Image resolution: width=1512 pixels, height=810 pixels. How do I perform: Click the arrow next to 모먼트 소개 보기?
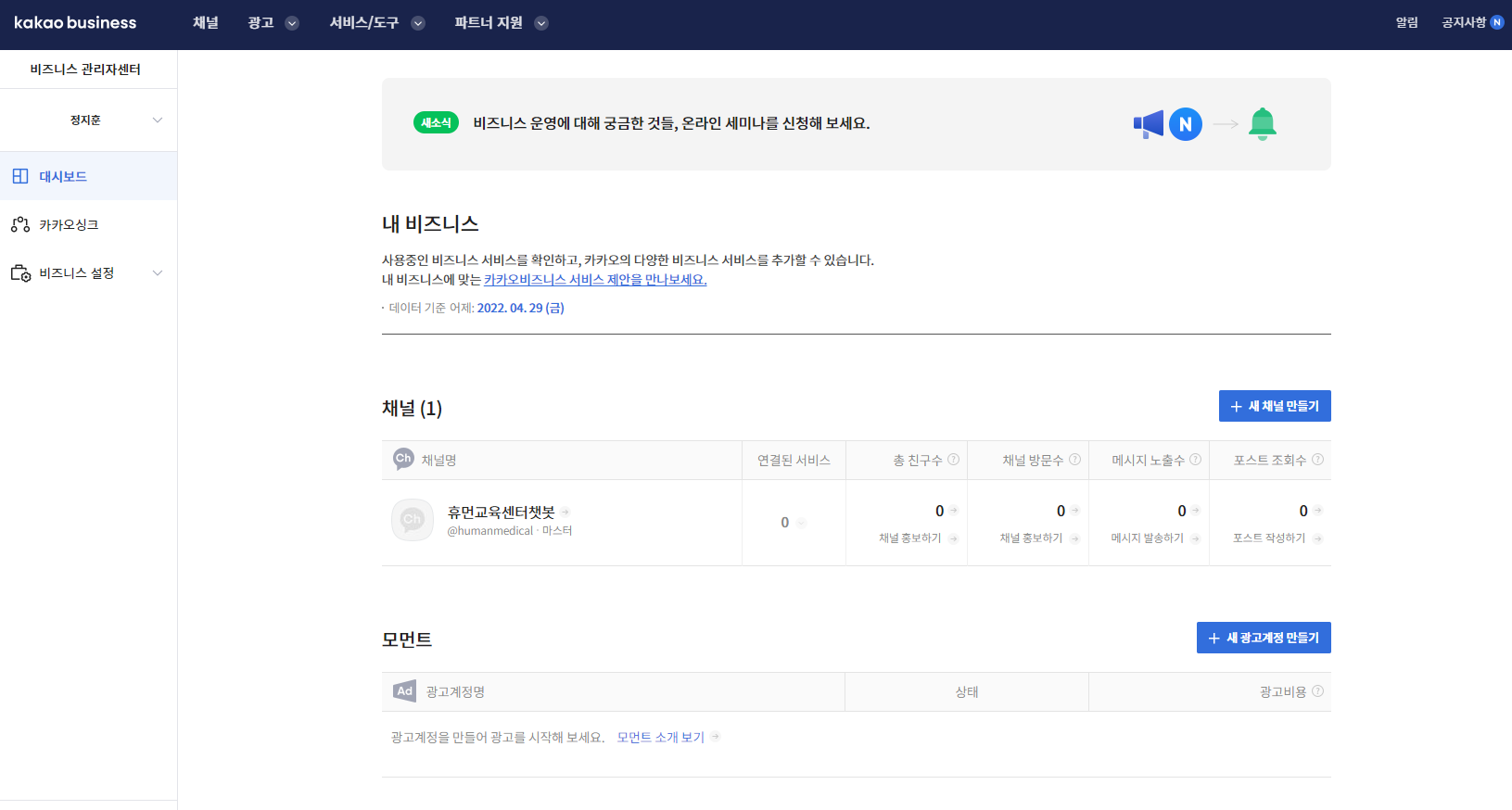click(x=716, y=737)
